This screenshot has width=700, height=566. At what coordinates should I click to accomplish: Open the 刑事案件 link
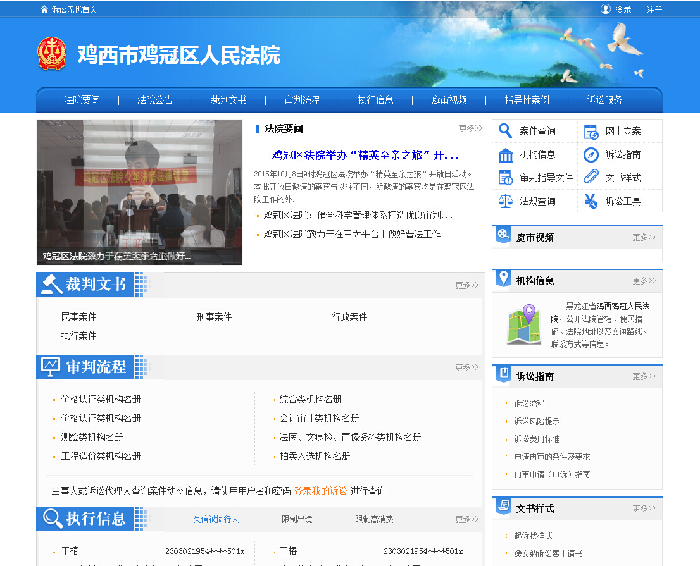tap(214, 317)
